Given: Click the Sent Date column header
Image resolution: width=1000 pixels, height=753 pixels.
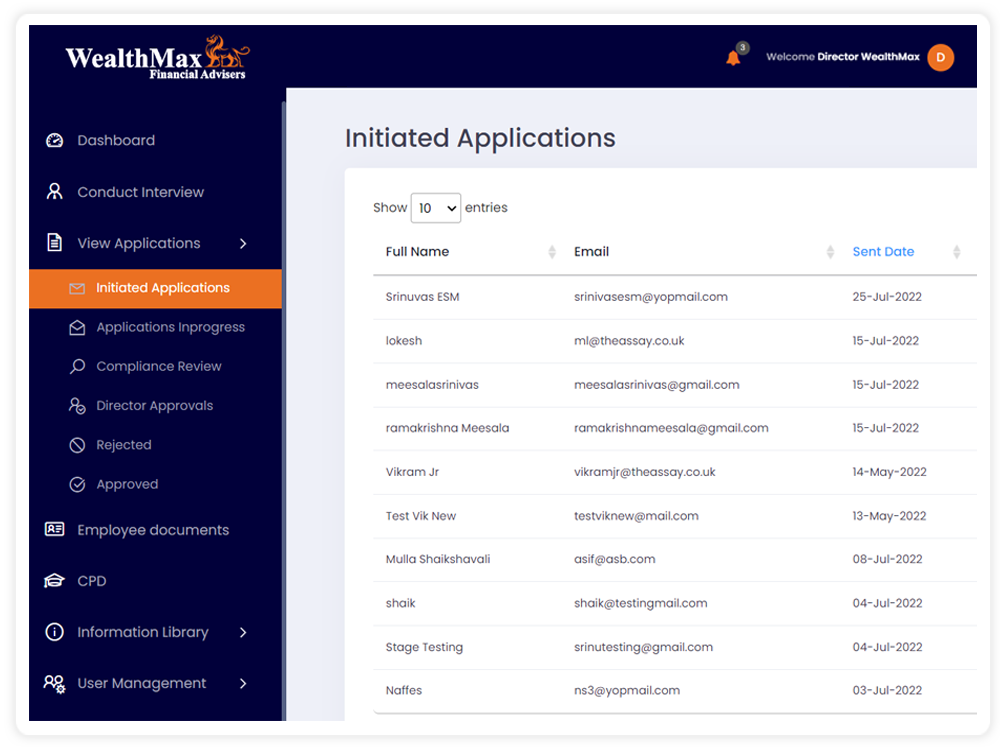Looking at the screenshot, I should [883, 252].
